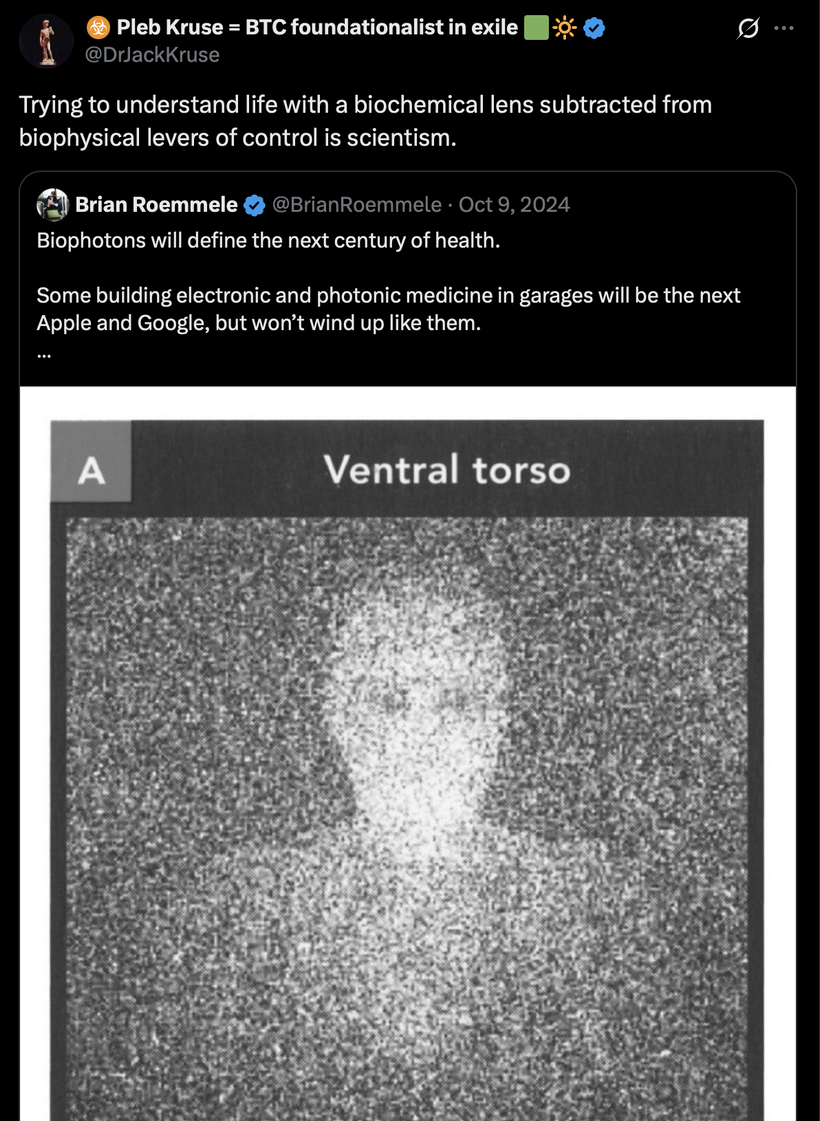
Task: Click the blue verified badge beside Pleb Kruse
Action: tap(594, 28)
